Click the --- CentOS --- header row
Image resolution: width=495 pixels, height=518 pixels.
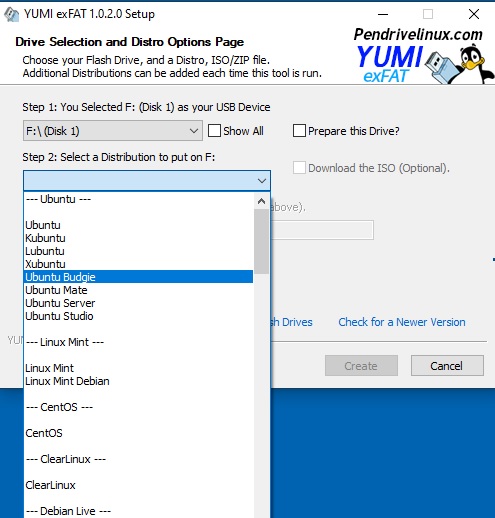139,407
